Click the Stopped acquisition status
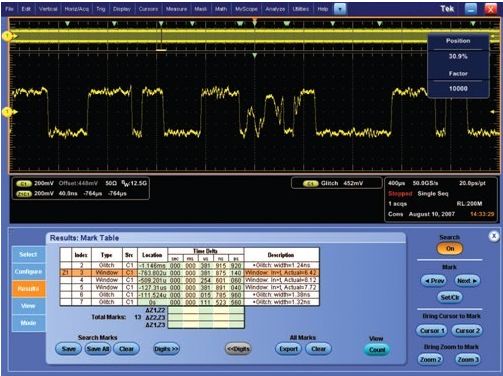The image size is (503, 376). click(400, 194)
